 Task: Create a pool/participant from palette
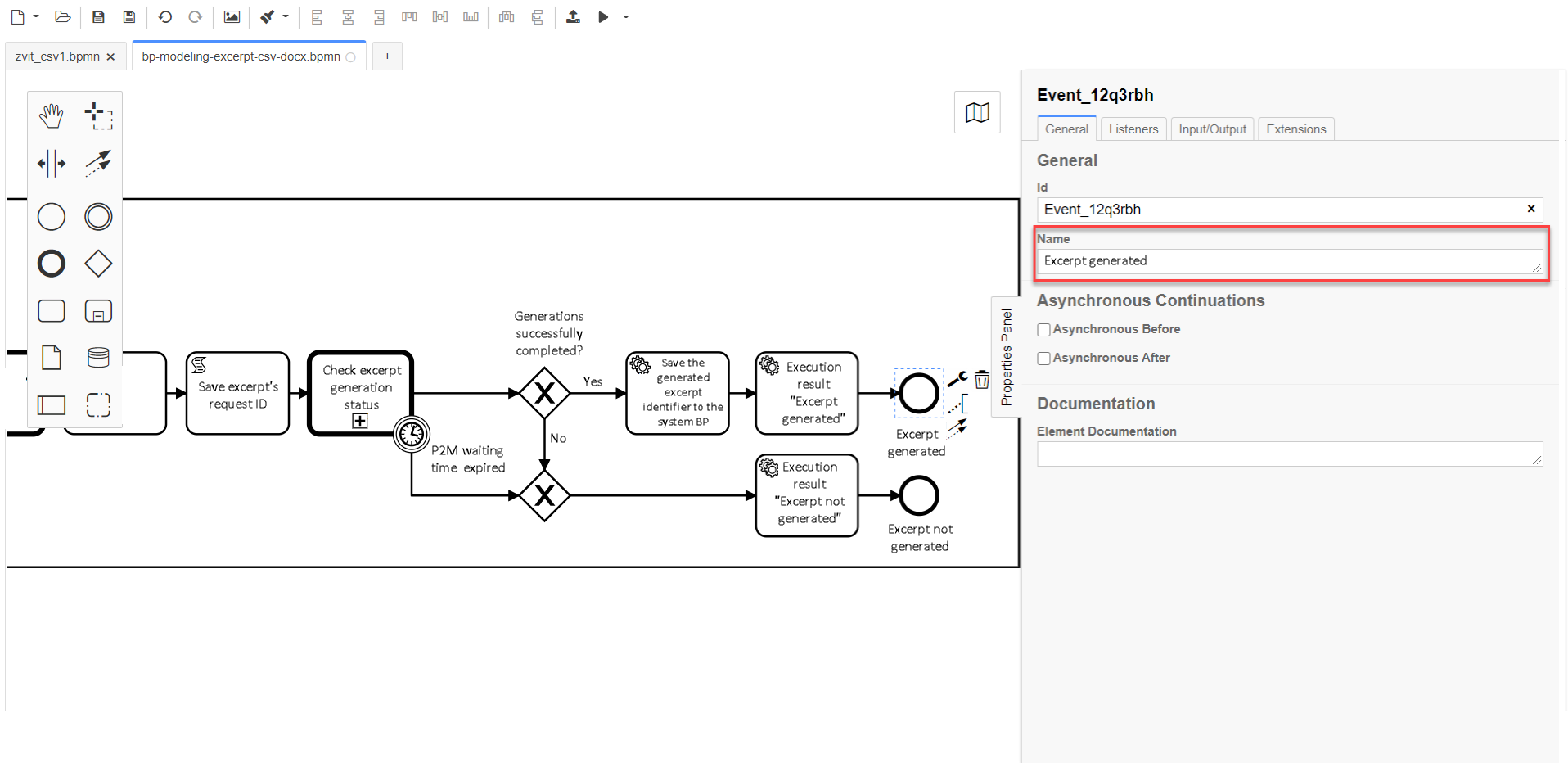(52, 404)
